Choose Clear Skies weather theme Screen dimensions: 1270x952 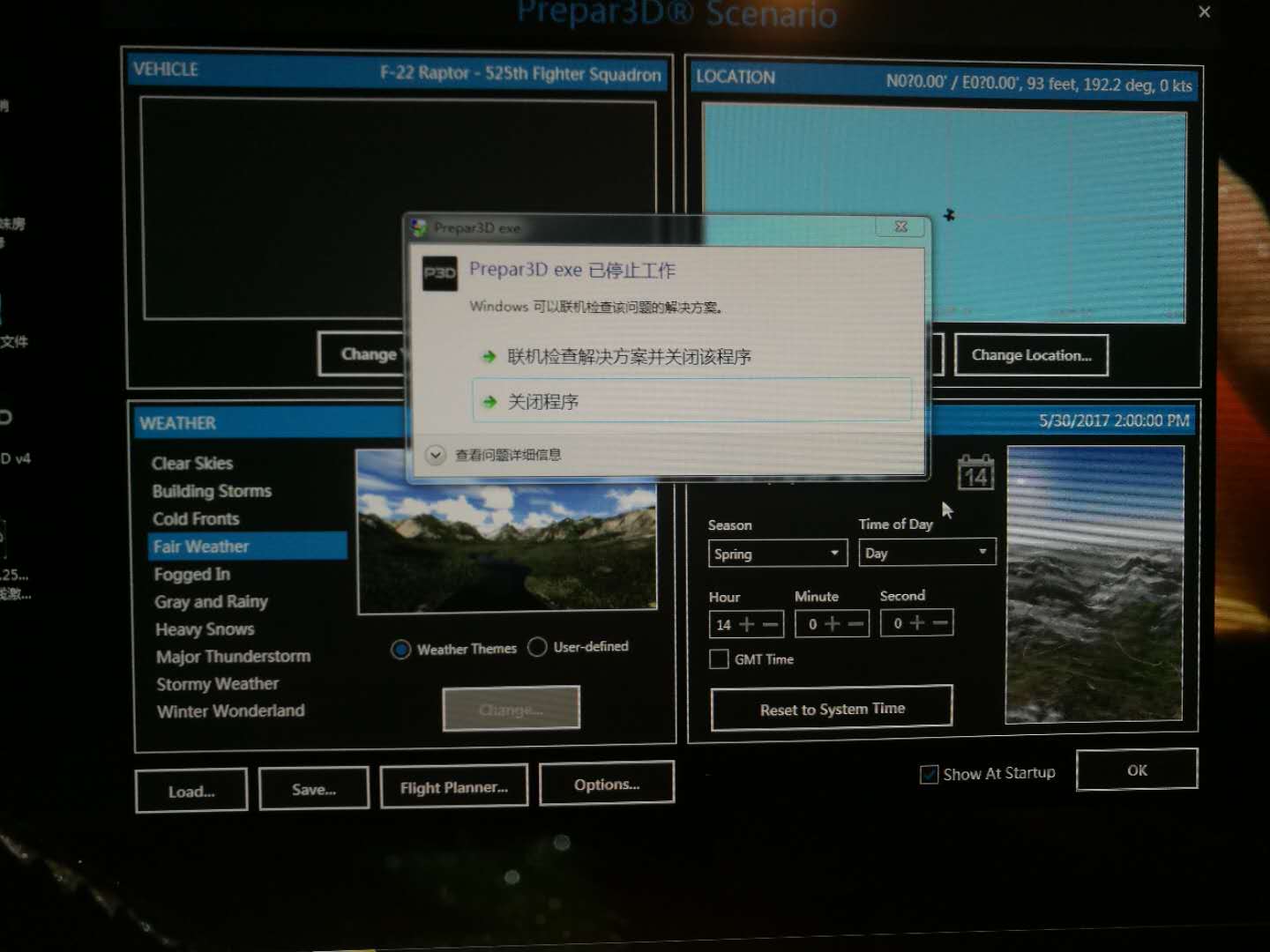(192, 464)
